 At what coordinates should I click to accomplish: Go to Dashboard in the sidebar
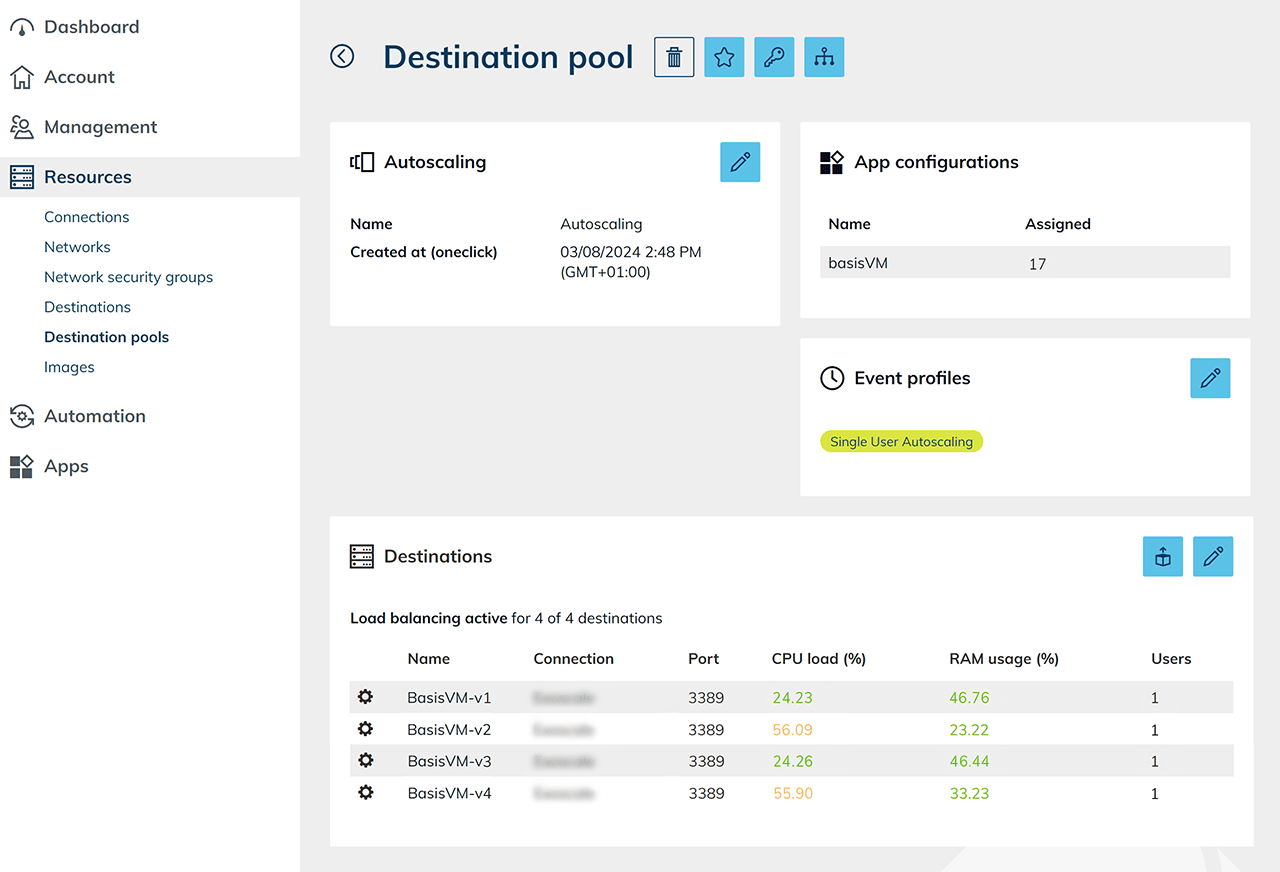point(91,27)
